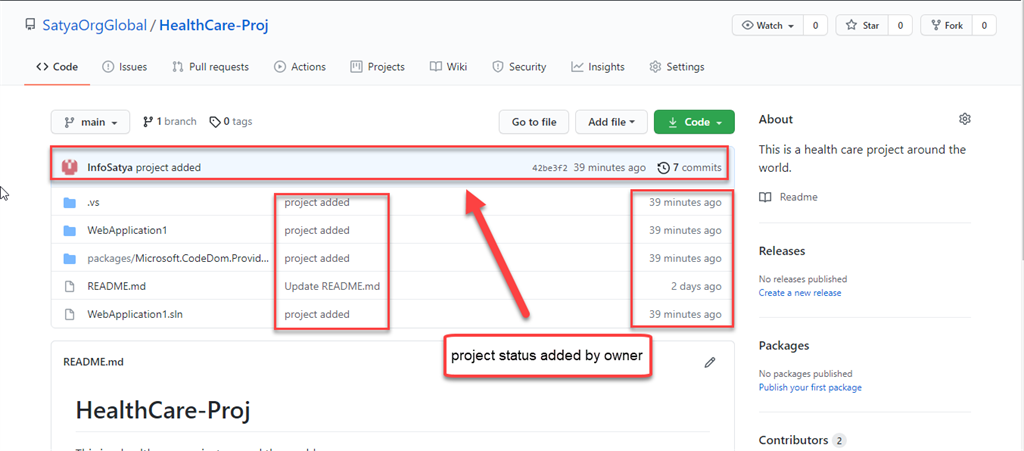
Task: Select the Code tab
Action: [57, 67]
